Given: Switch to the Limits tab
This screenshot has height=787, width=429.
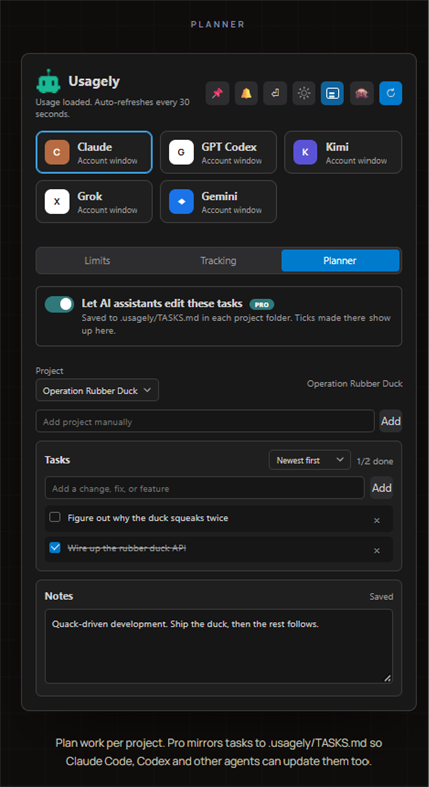Looking at the screenshot, I should tap(97, 260).
